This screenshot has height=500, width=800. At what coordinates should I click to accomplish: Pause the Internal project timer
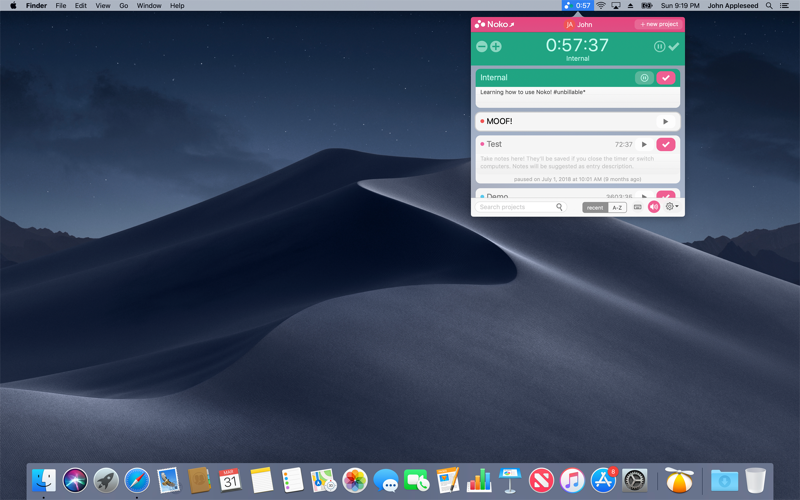tap(644, 78)
